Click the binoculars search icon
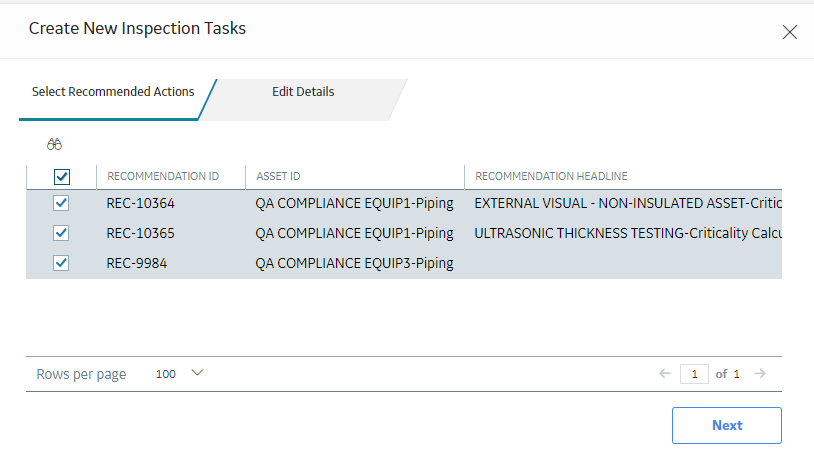Screen dimensions: 814x458 coord(54,144)
